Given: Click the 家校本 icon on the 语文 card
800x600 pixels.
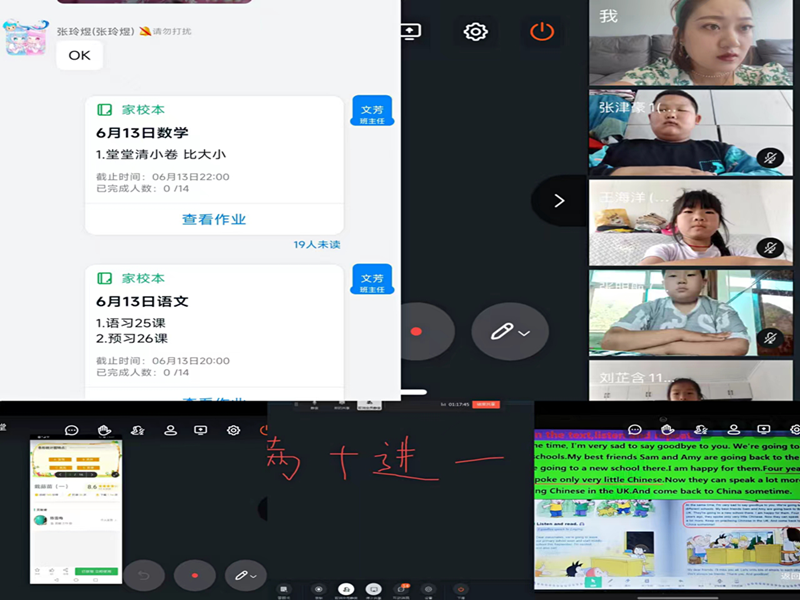Looking at the screenshot, I should (105, 278).
